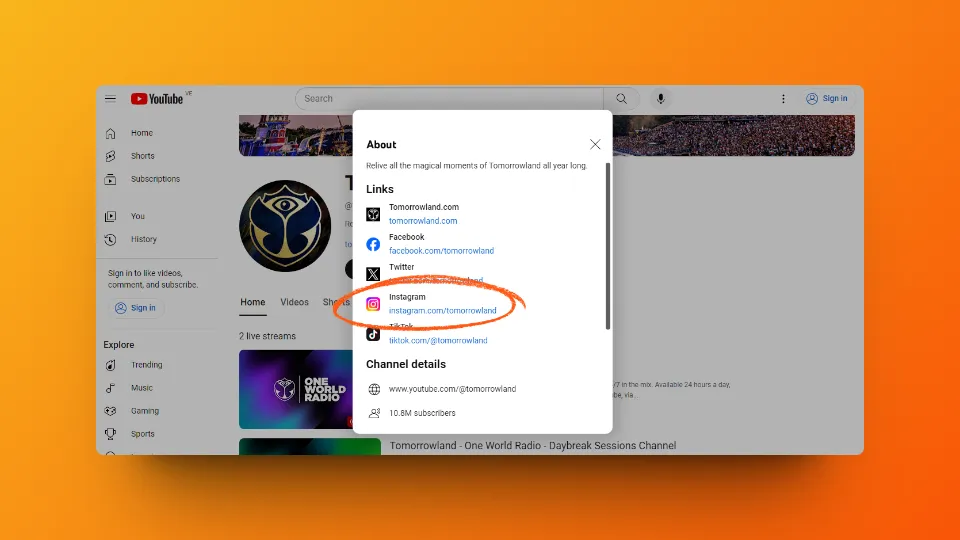Click the Home sidebar icon
Screen dimensions: 960x540
point(110,133)
